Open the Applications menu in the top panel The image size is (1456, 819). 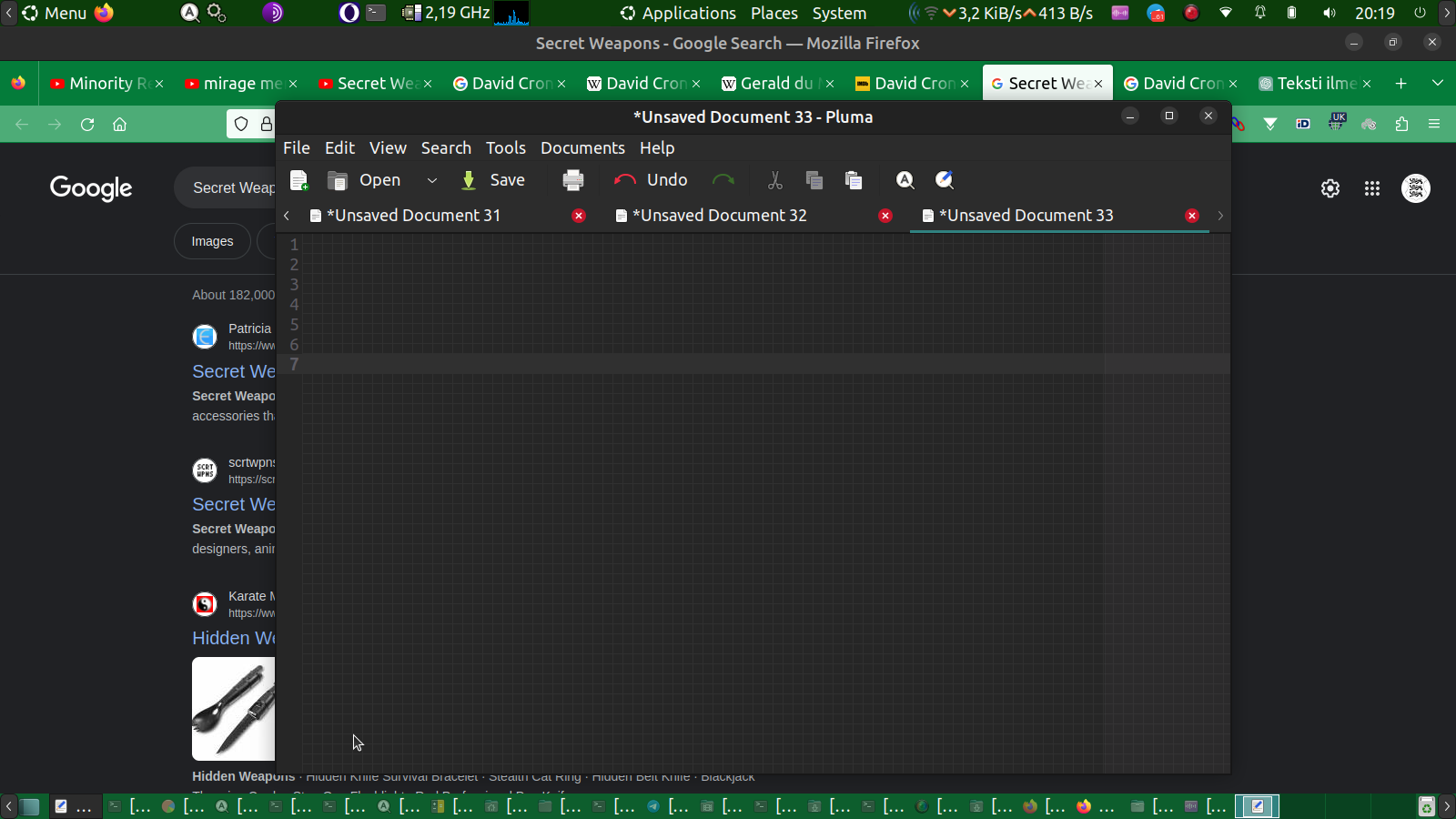pos(678,13)
